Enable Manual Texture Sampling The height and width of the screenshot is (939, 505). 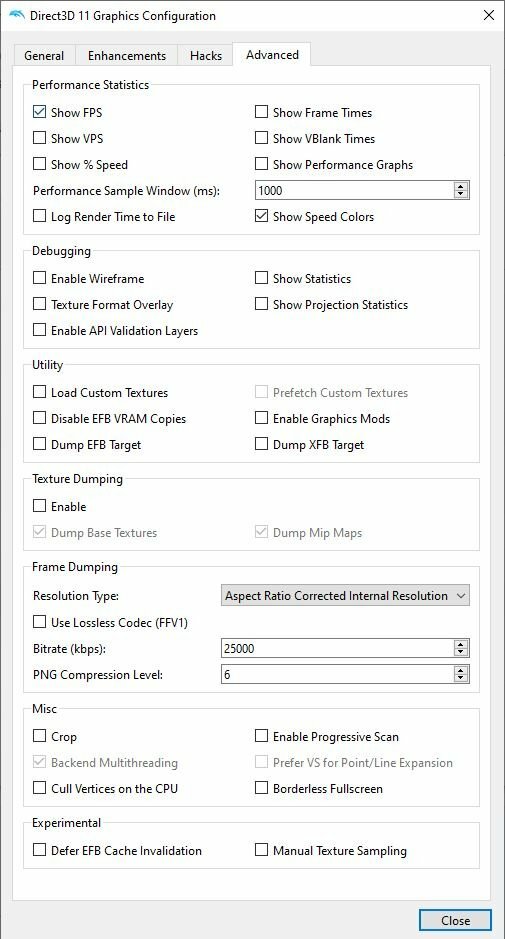pyautogui.click(x=261, y=850)
